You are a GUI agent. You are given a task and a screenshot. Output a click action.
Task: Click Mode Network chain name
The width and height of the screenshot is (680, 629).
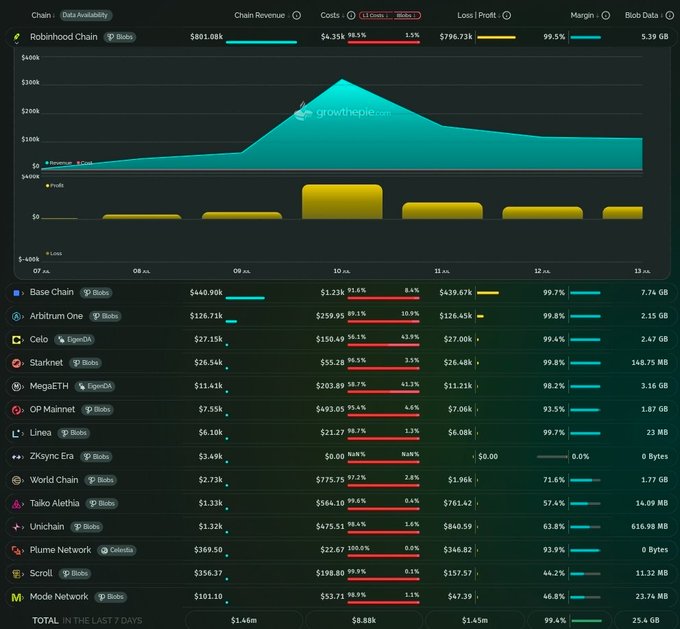[x=59, y=597]
